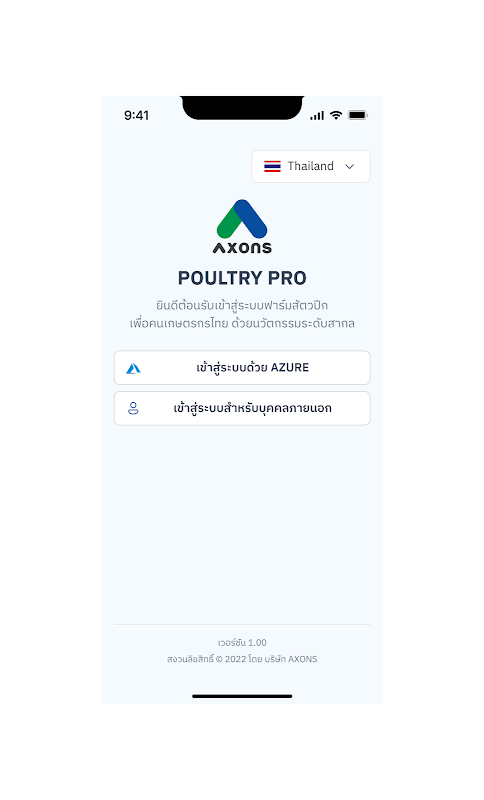Click the AXONS wordmark under logo
This screenshot has width=484, height=800.
point(242,248)
